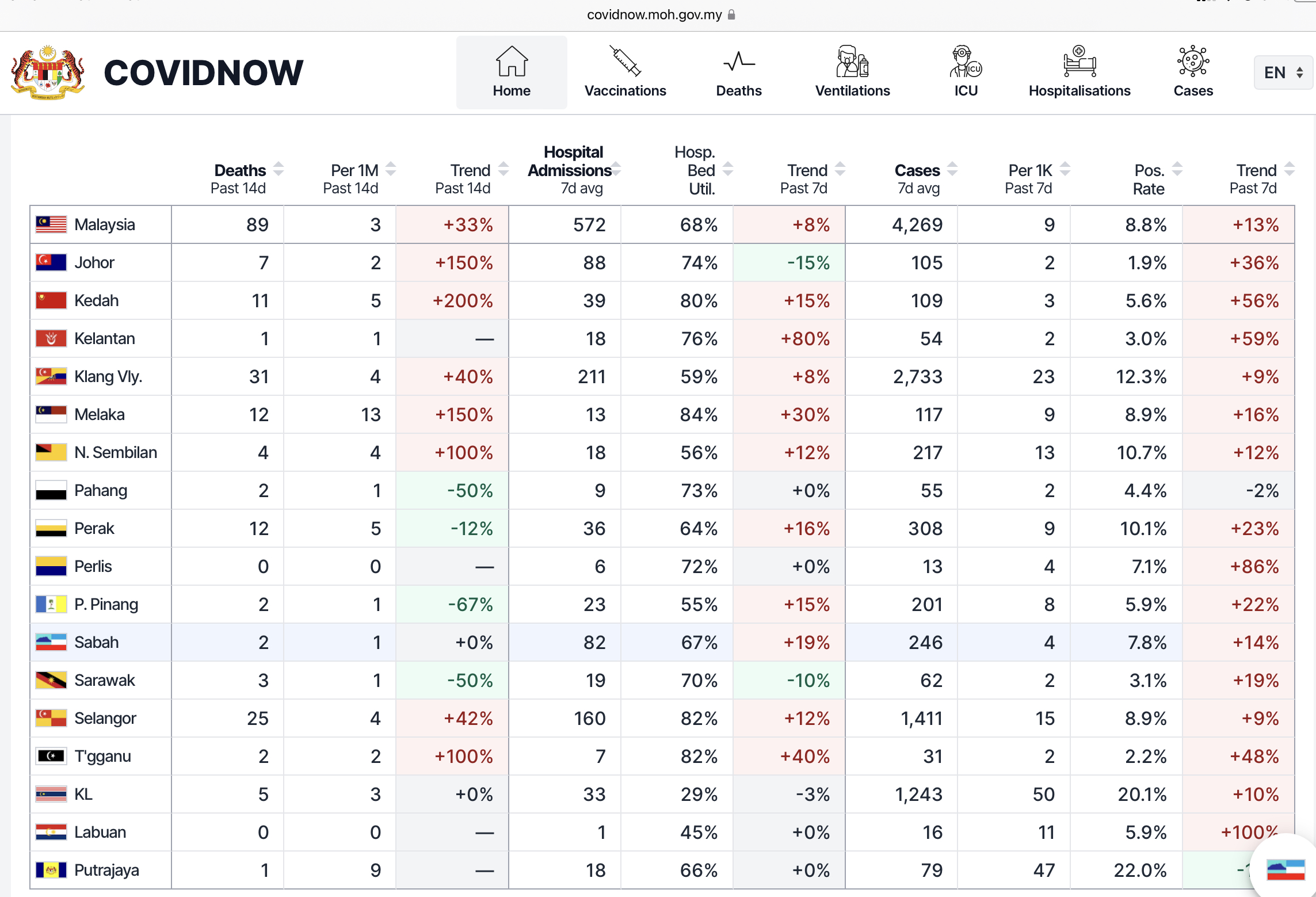Open the EN language dropdown
The image size is (1316, 897).
click(x=1283, y=72)
